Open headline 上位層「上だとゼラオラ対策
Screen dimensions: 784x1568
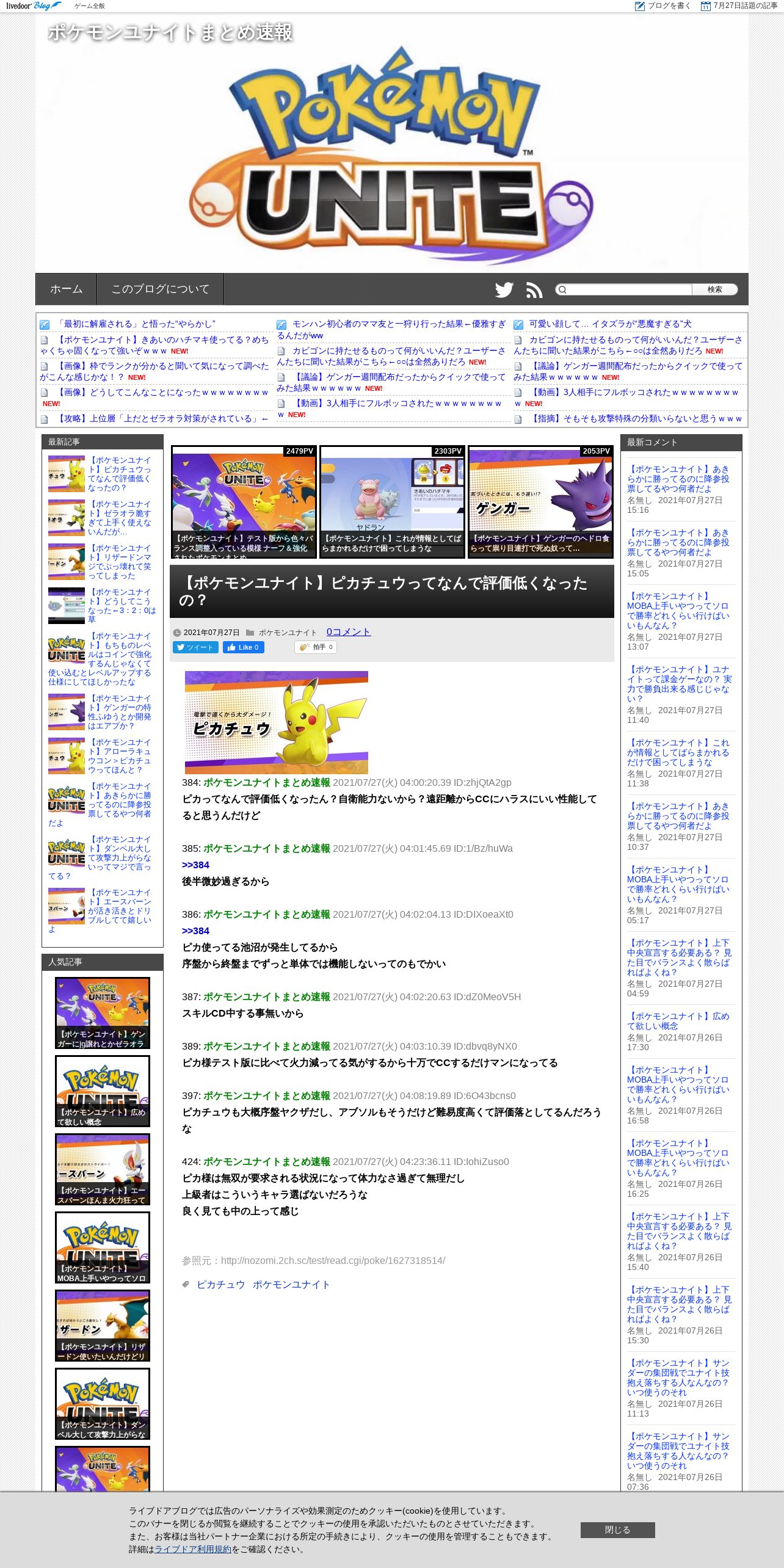point(162,419)
